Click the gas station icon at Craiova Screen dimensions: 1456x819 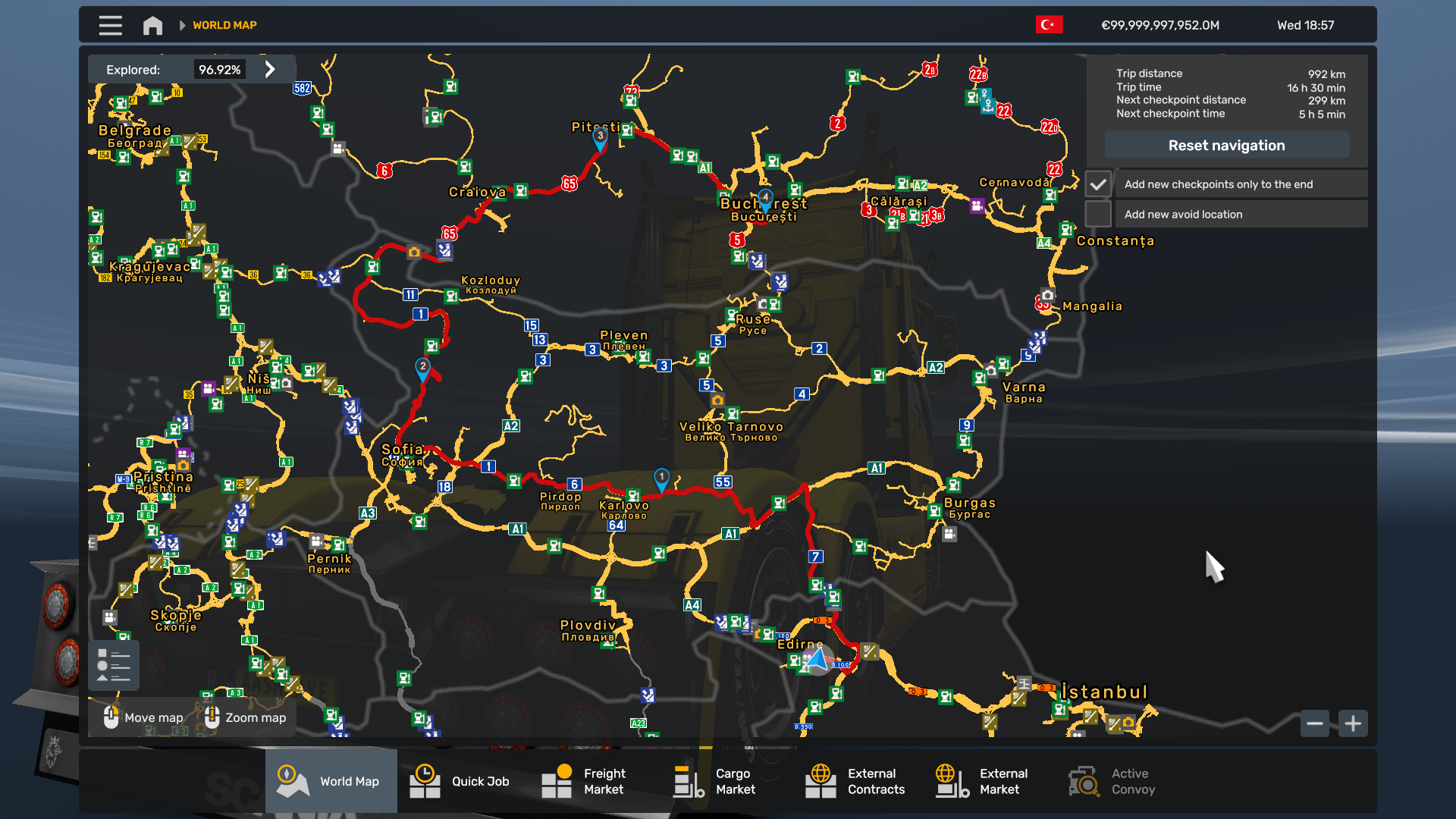[x=521, y=191]
